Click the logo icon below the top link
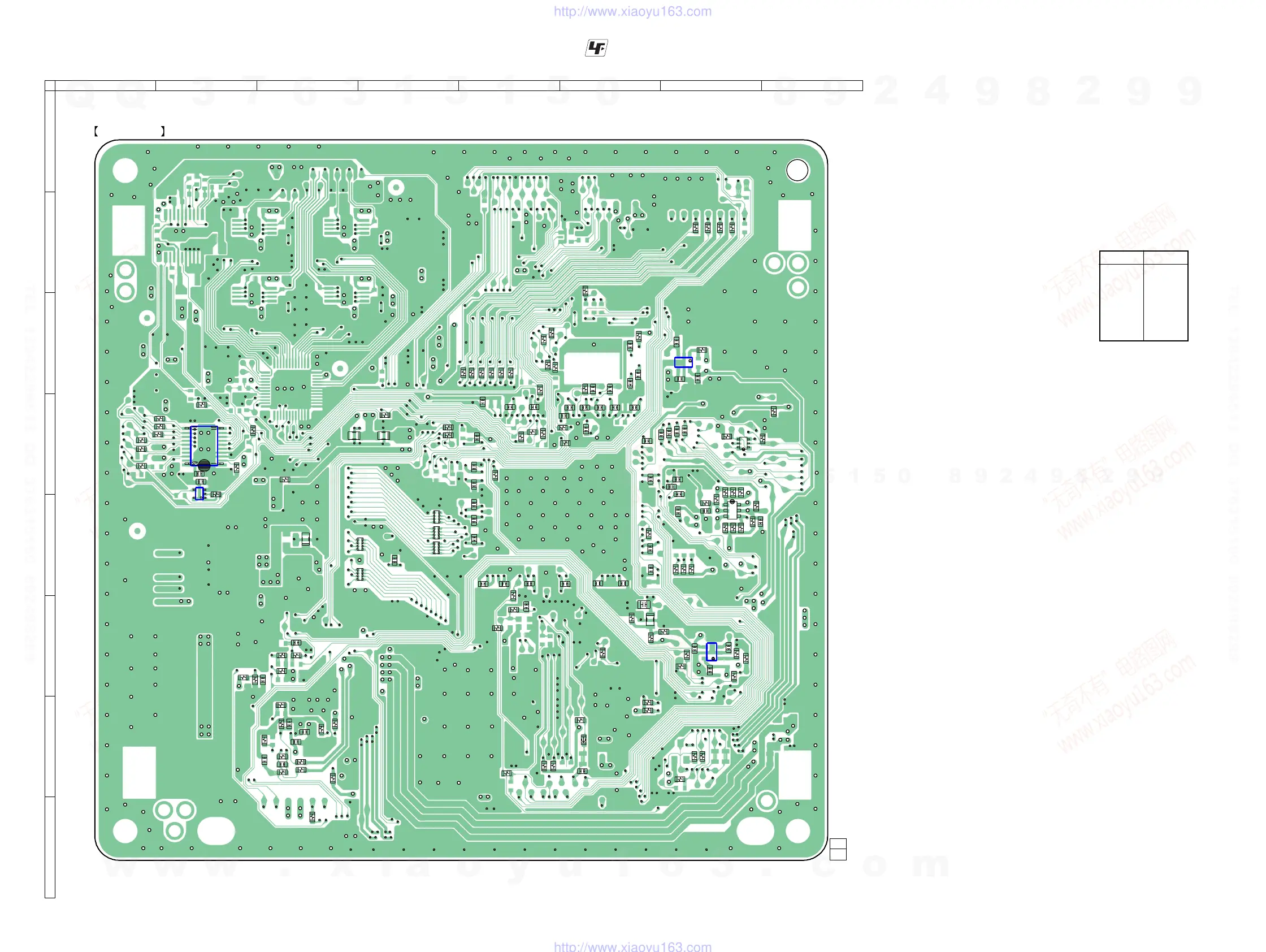This screenshot has height=952, width=1266. 596,48
